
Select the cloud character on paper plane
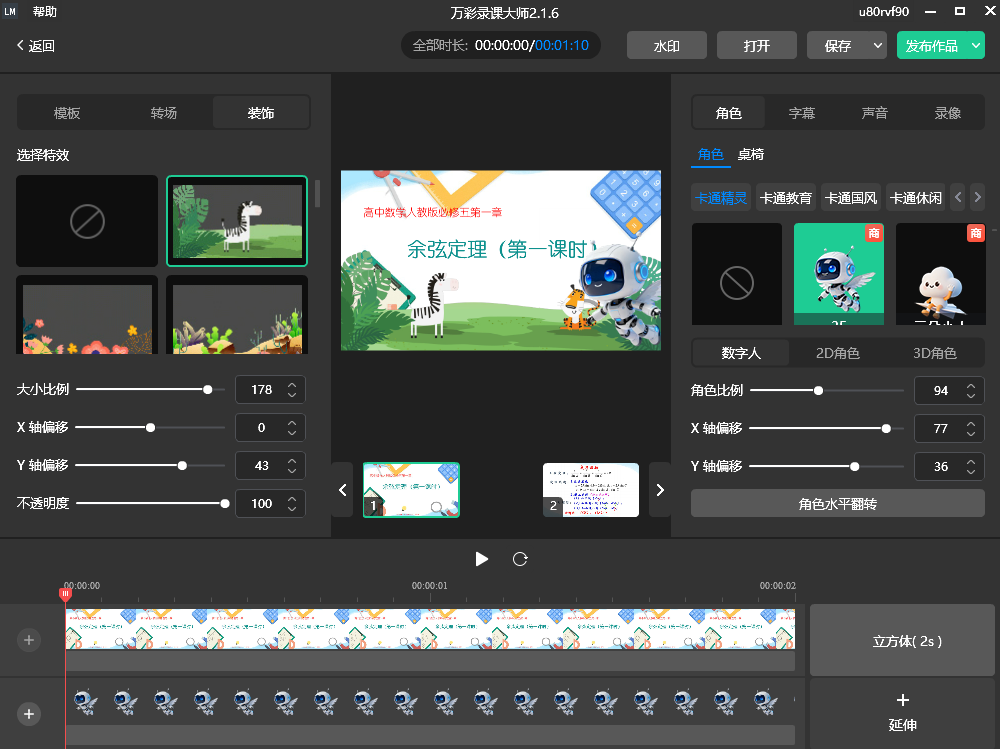(x=941, y=274)
